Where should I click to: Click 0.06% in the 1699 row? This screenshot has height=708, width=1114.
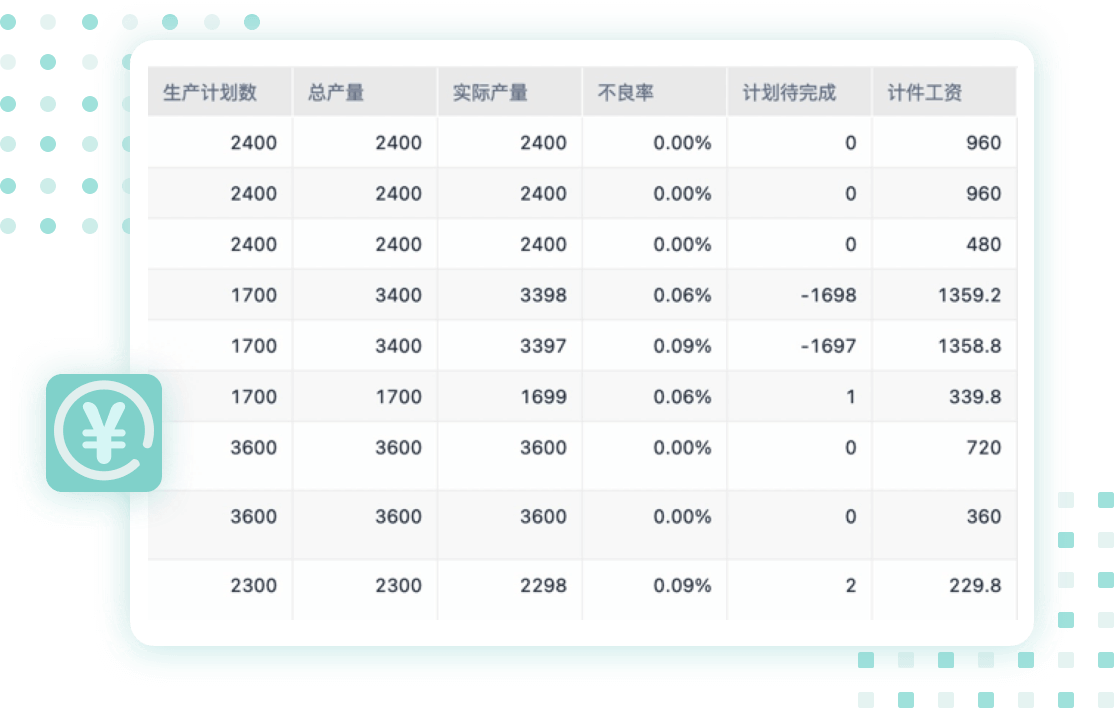click(x=655, y=396)
